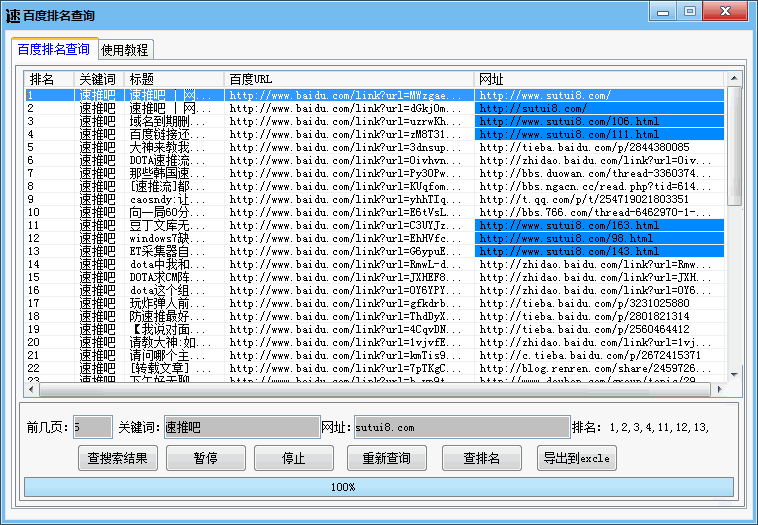Select cell http://www.sutui8.com/163.html
The width and height of the screenshot is (758, 525).
coord(598,225)
